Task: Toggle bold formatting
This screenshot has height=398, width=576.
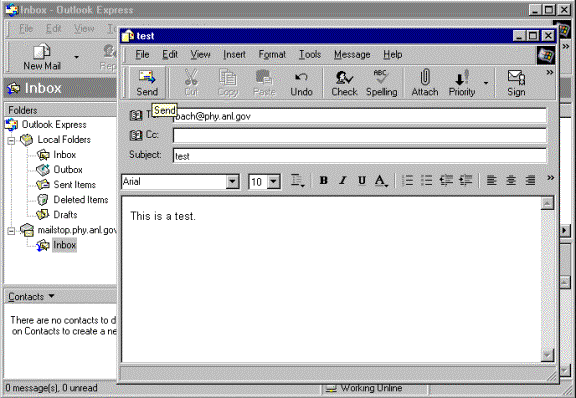Action: pyautogui.click(x=323, y=180)
